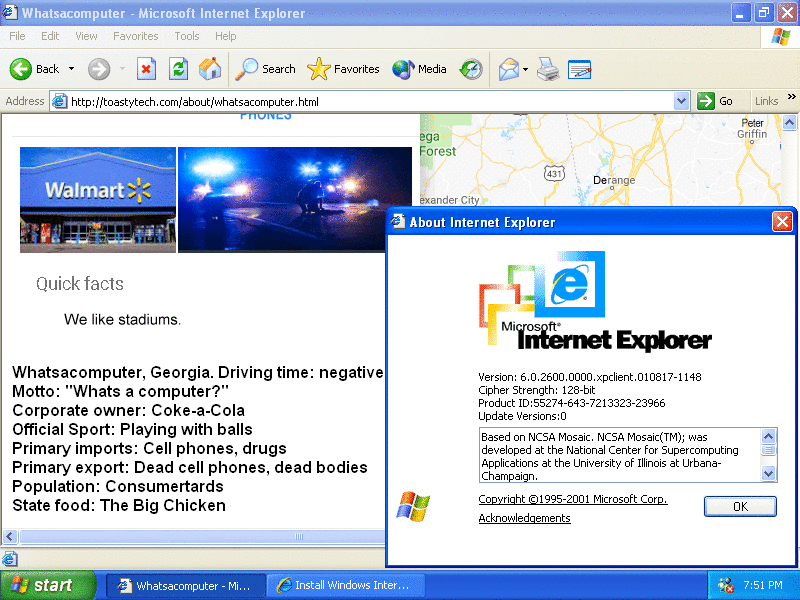This screenshot has width=800, height=600.
Task: Click 'Population: Consumertards' line
Action: pos(118,486)
